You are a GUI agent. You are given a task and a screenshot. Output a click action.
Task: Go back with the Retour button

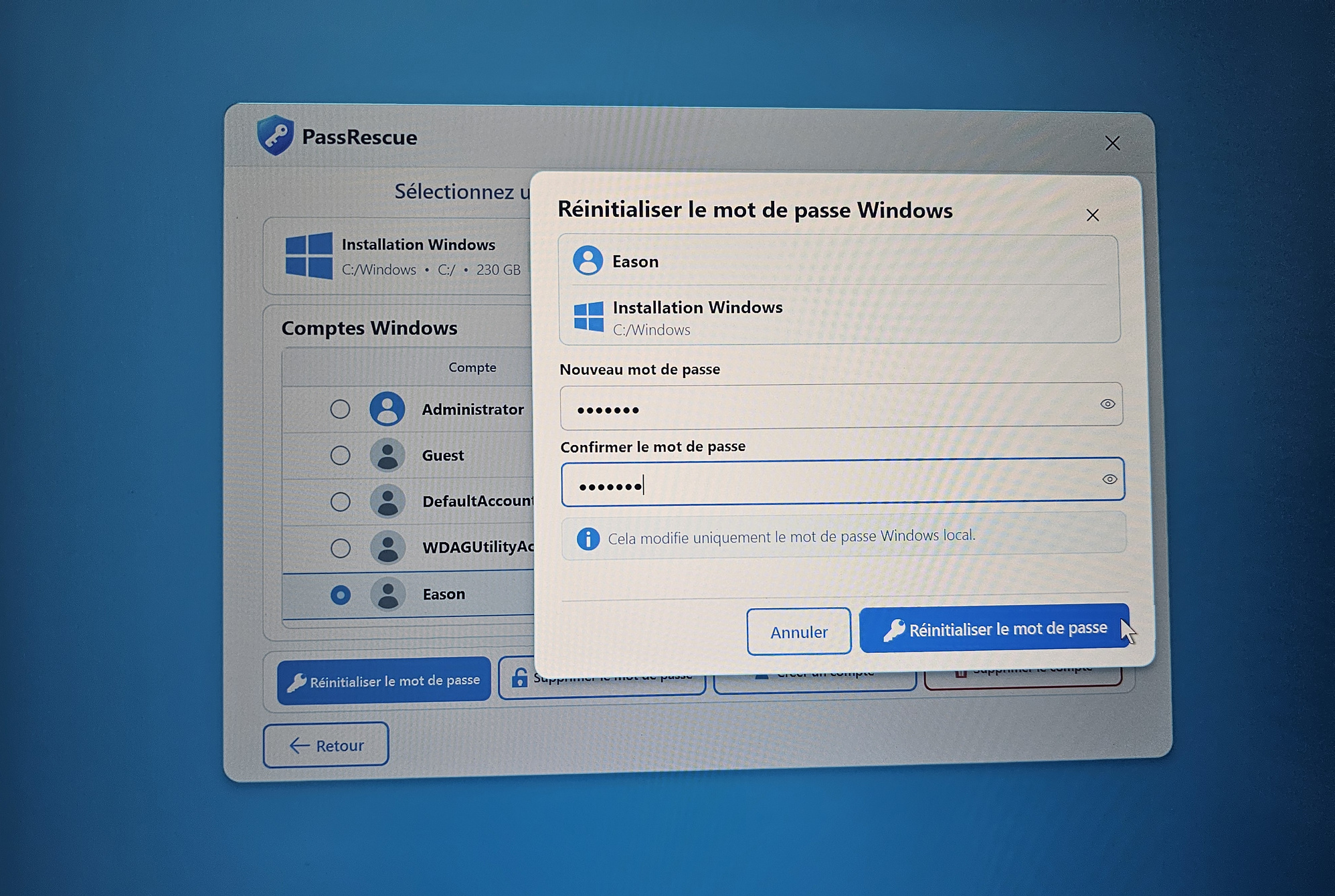pos(326,745)
